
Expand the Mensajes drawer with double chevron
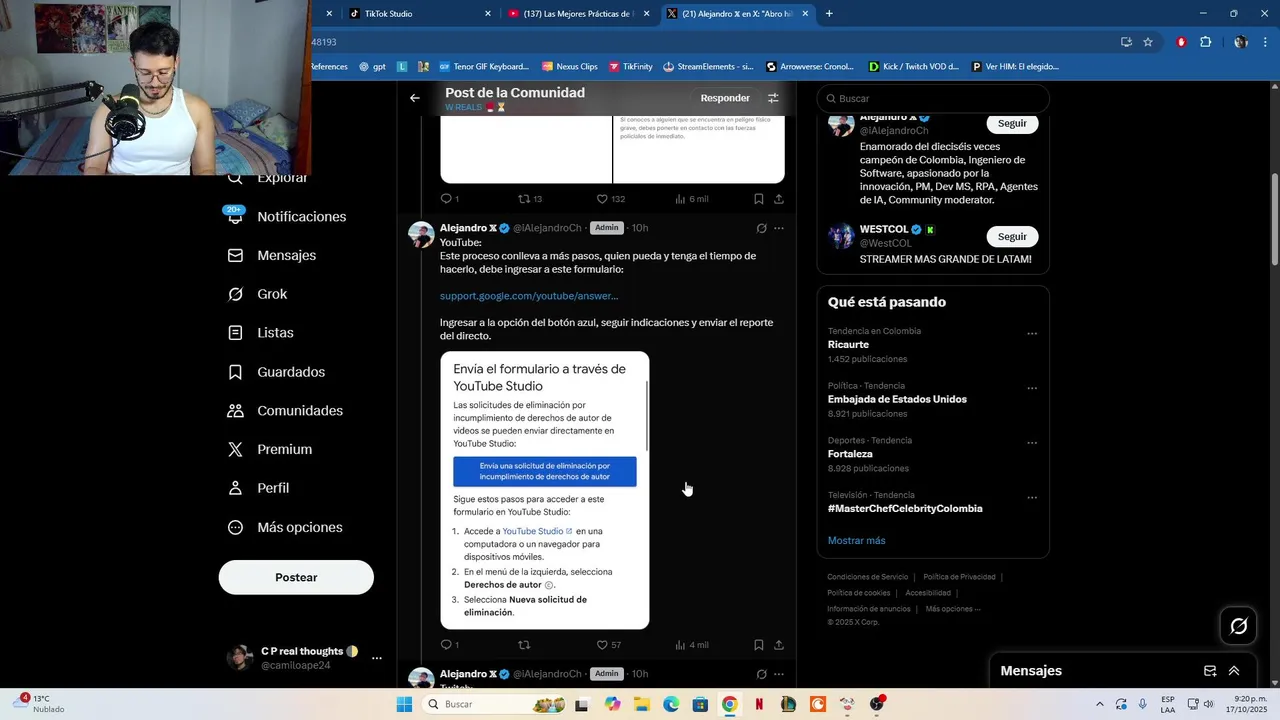(x=1234, y=671)
